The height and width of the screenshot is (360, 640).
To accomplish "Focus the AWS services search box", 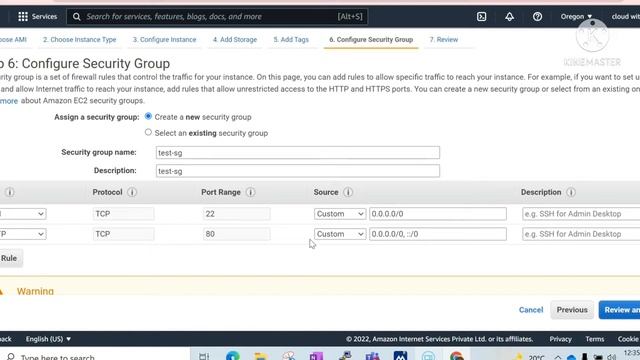I will [x=217, y=17].
